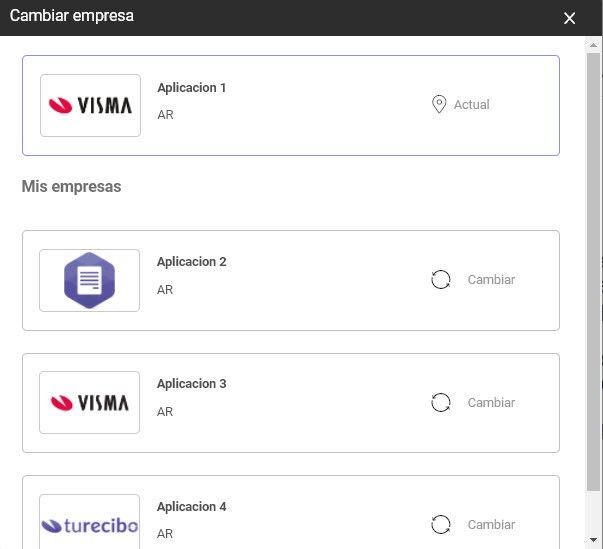
Task: Click the refresh icon for Aplicacion 2
Action: point(441,280)
